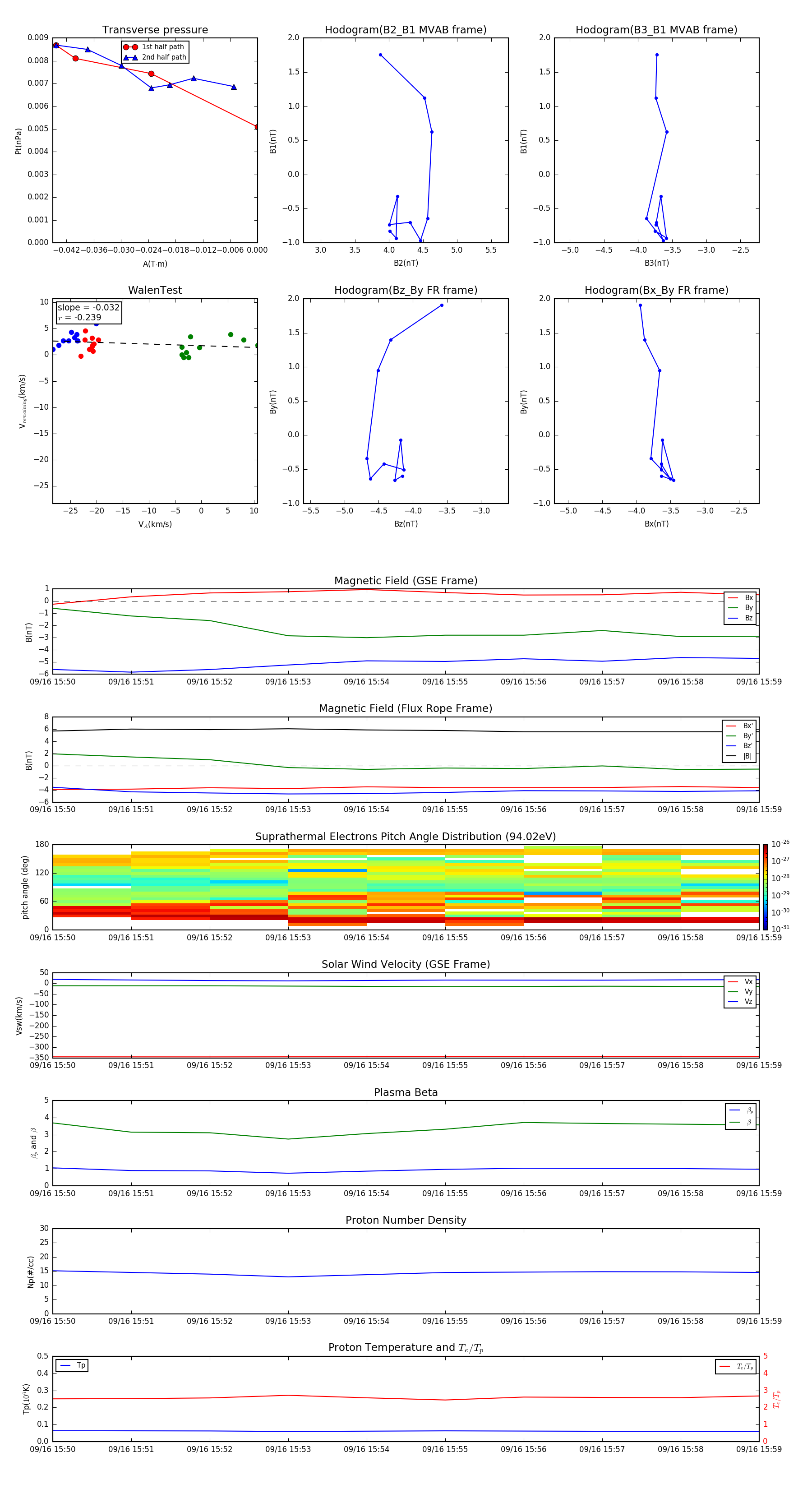Click the 'B3(nT)' x-axis label

[x=656, y=263]
